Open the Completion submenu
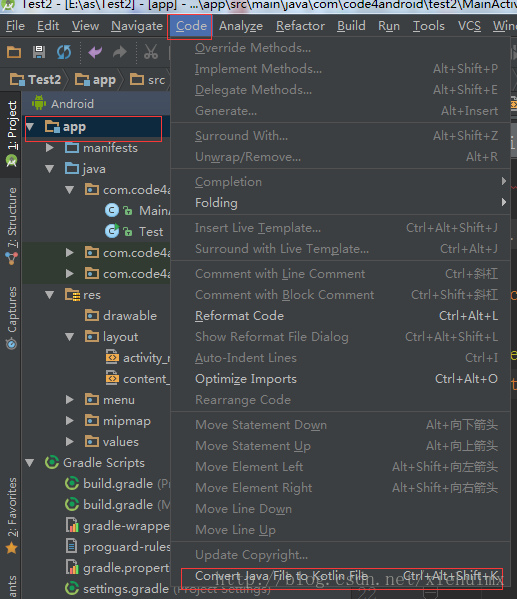Image resolution: width=517 pixels, height=599 pixels. coord(340,182)
